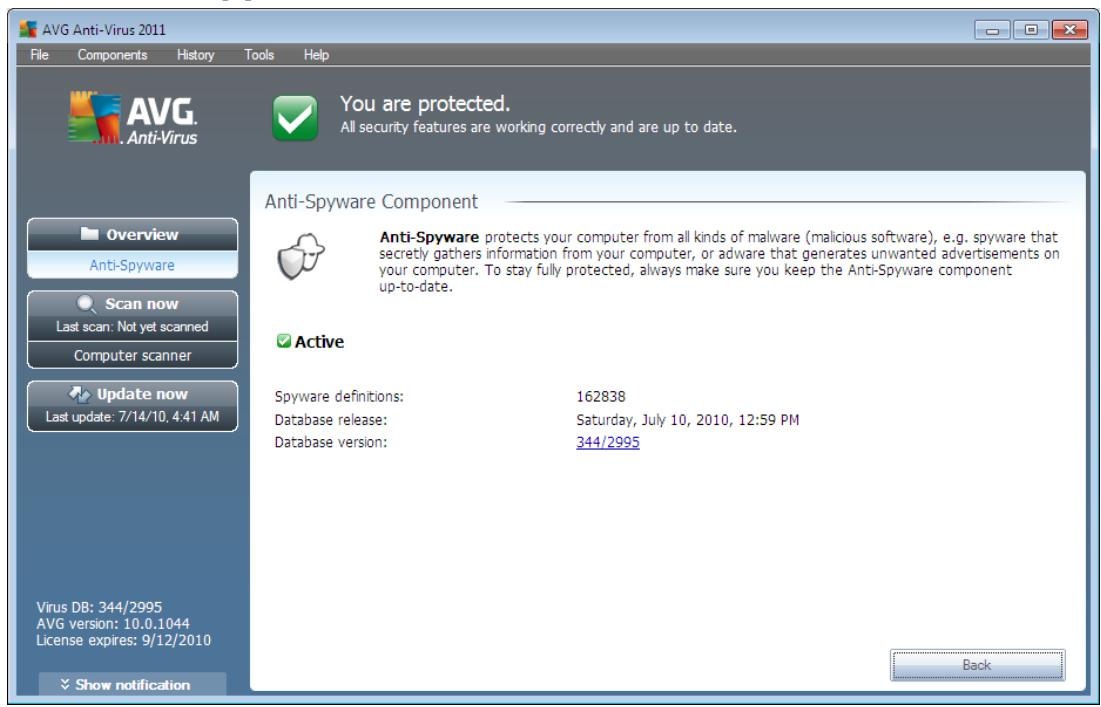Open the Help menu
This screenshot has width=1101, height=707.
tap(316, 55)
